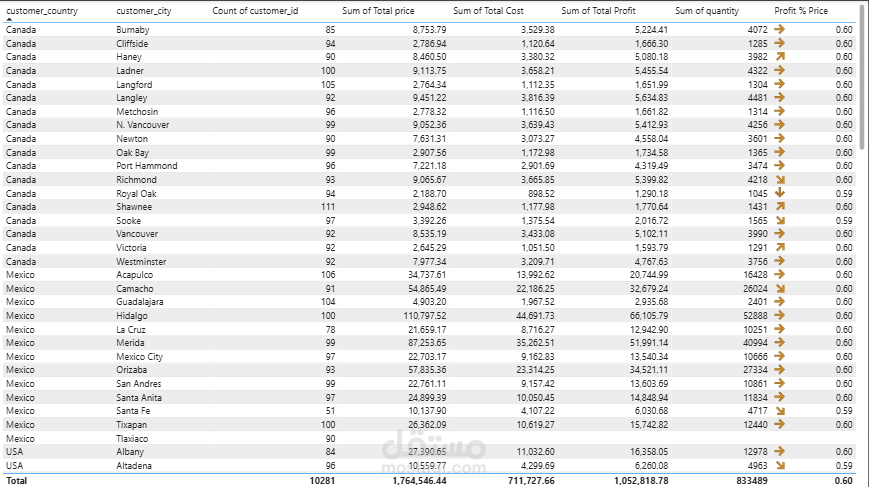The image size is (869, 487).
Task: Click the right arrow icon in Mexico City row
Action: [780, 357]
